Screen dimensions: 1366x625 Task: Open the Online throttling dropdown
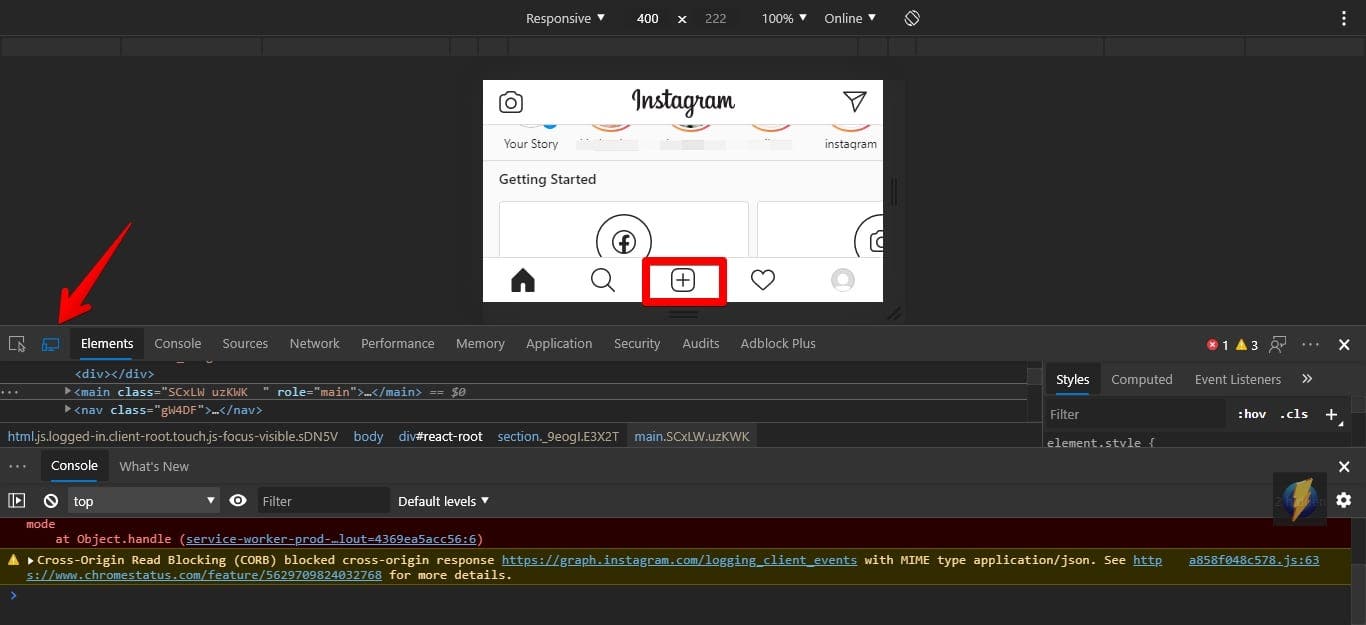coord(850,18)
